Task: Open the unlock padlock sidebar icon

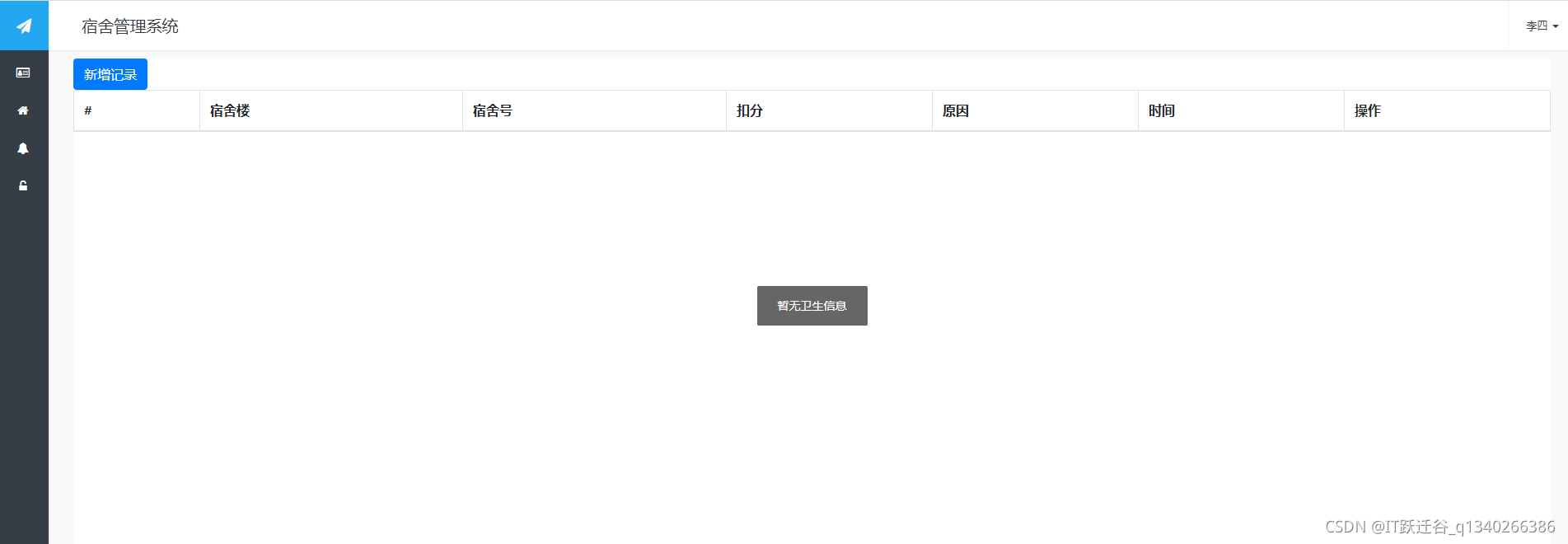Action: click(x=23, y=185)
